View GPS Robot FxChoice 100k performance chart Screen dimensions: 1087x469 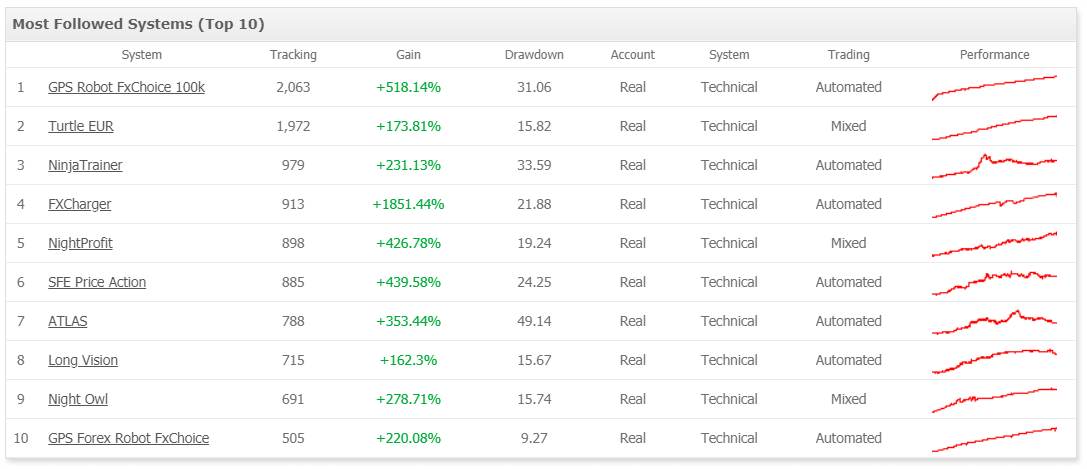tap(994, 87)
